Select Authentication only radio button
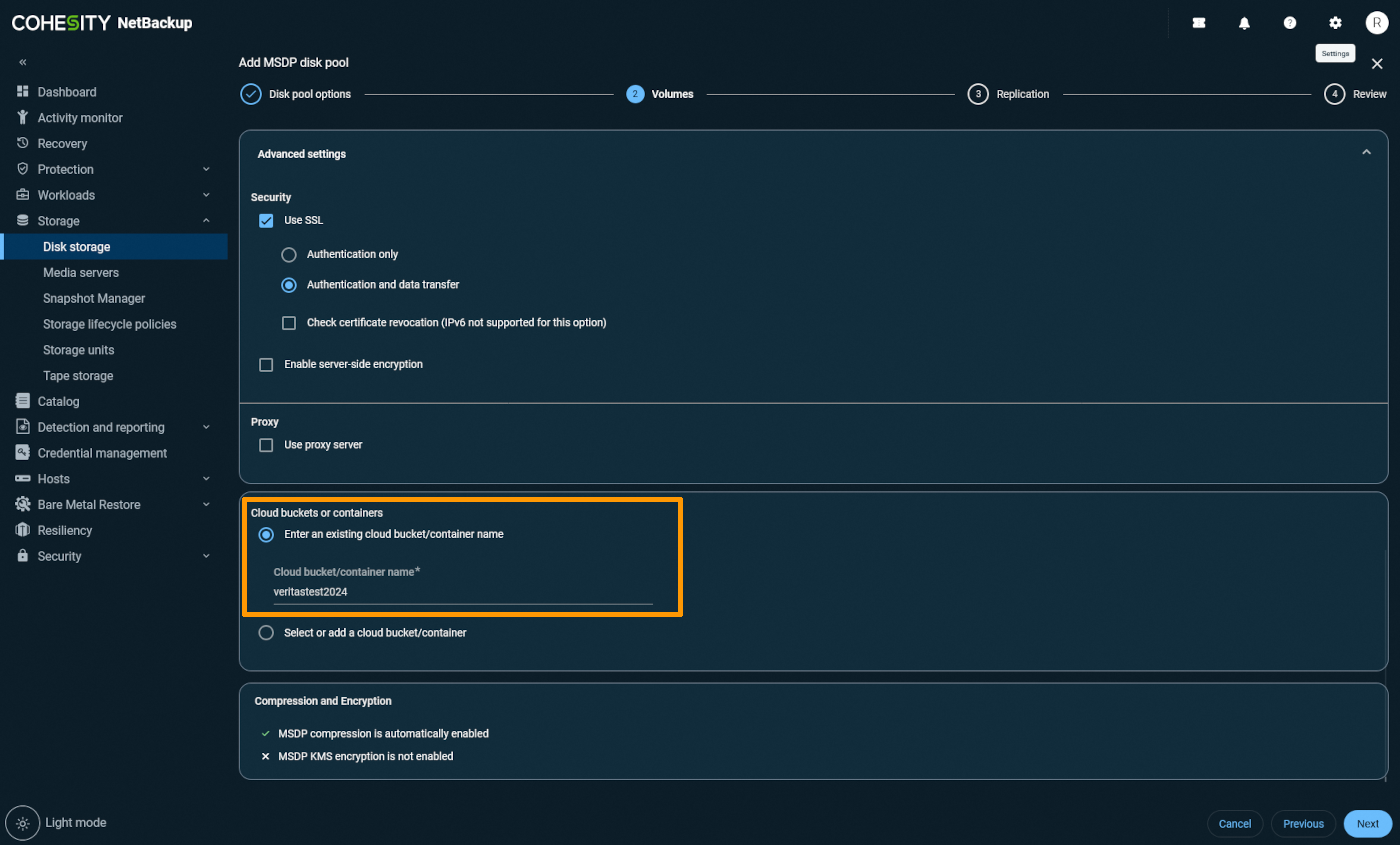 pyautogui.click(x=289, y=255)
